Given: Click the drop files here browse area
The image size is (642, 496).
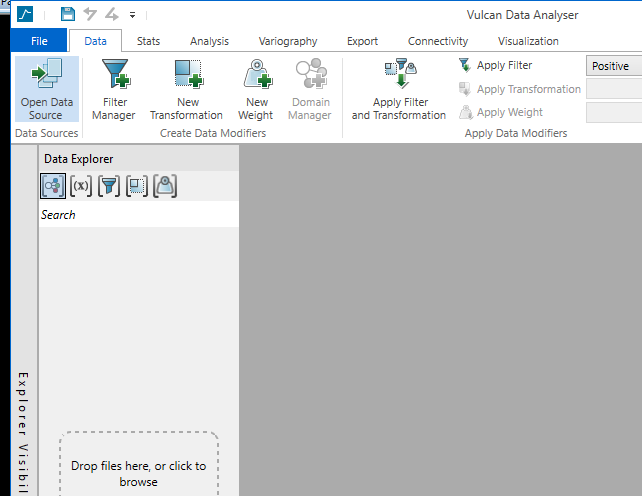Looking at the screenshot, I should coord(139,464).
